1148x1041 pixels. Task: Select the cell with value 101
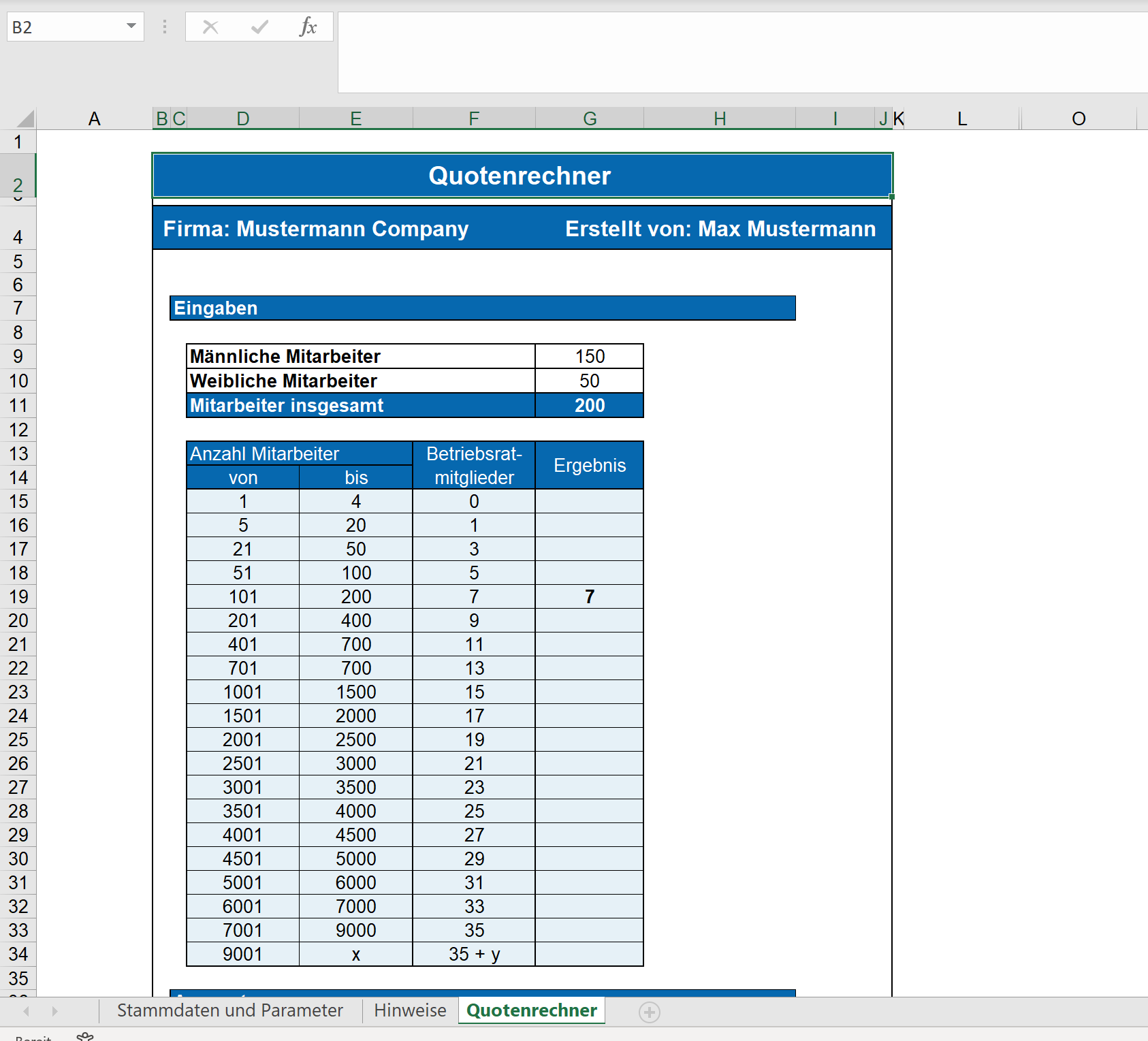[x=243, y=597]
